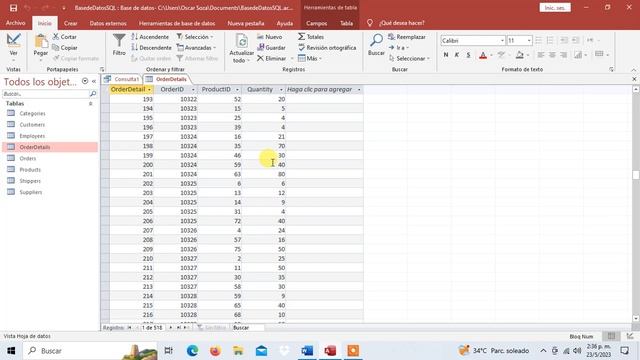Image resolution: width=640 pixels, height=360 pixels.
Task: Click the Buscar magnifier in ribbon
Action: 376,40
